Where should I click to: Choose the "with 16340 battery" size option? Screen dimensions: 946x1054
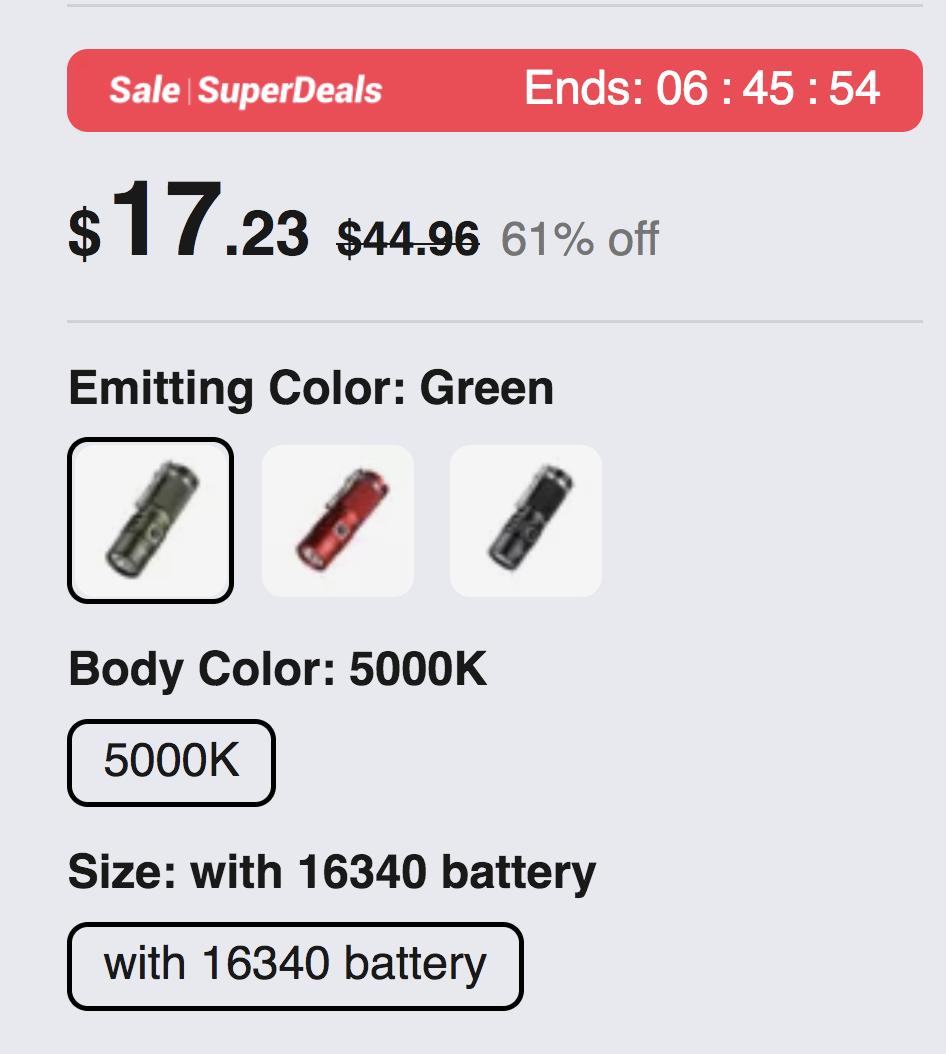[x=295, y=966]
